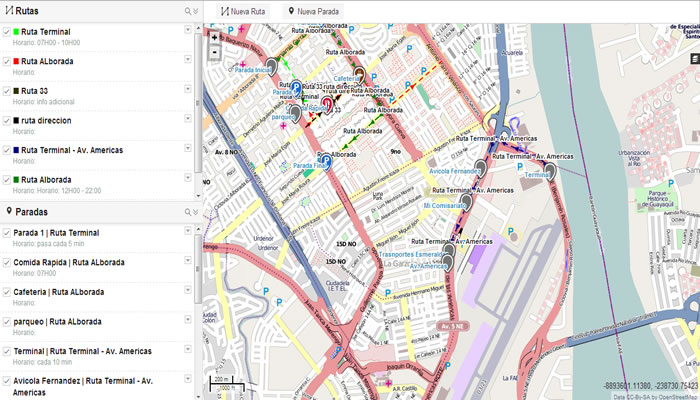This screenshot has height=400, width=700.
Task: Uncheck the Ruta ALborada red route checkbox
Action: pyautogui.click(x=7, y=61)
